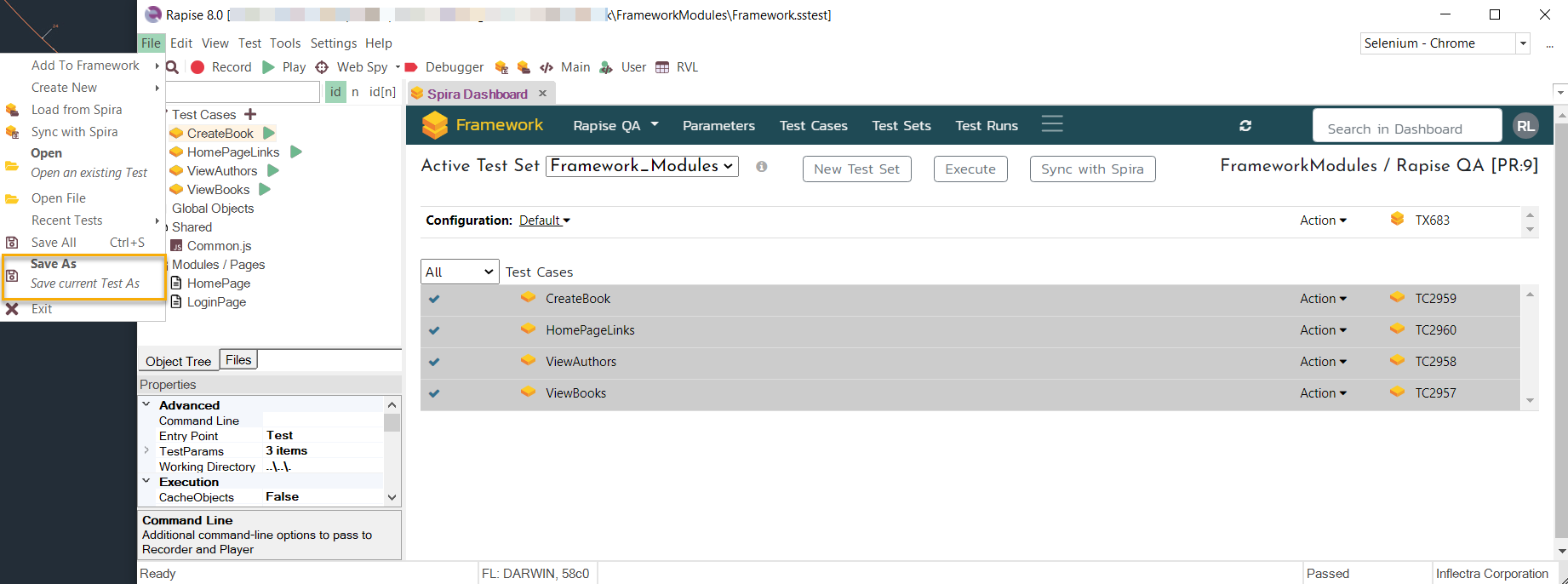The height and width of the screenshot is (584, 1568).
Task: Click the Sync with Spira button
Action: pyautogui.click(x=1092, y=169)
